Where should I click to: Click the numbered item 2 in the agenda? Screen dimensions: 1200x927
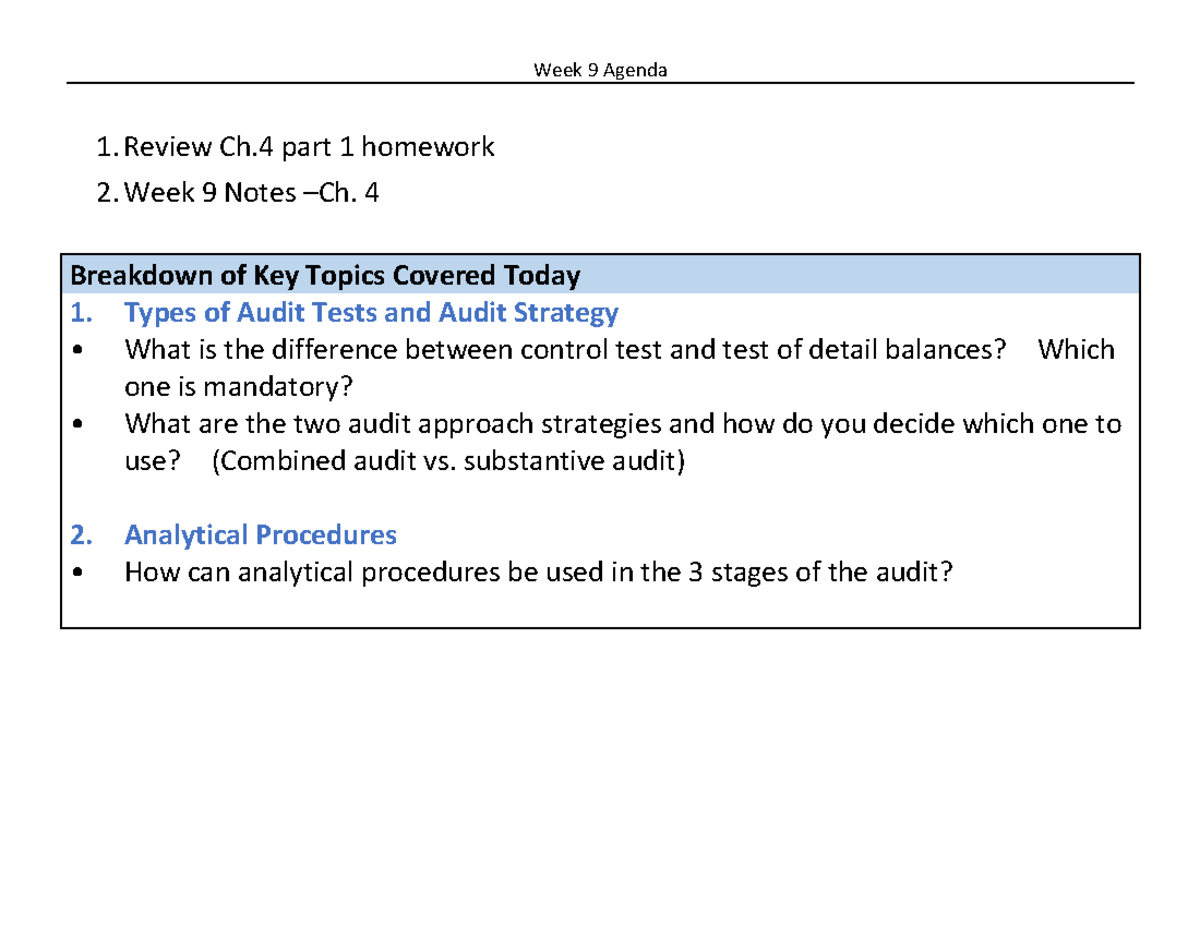(x=106, y=192)
